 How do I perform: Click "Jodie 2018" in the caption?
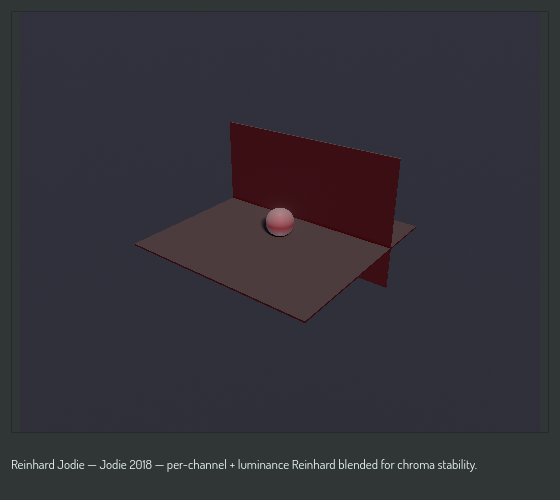[126, 465]
